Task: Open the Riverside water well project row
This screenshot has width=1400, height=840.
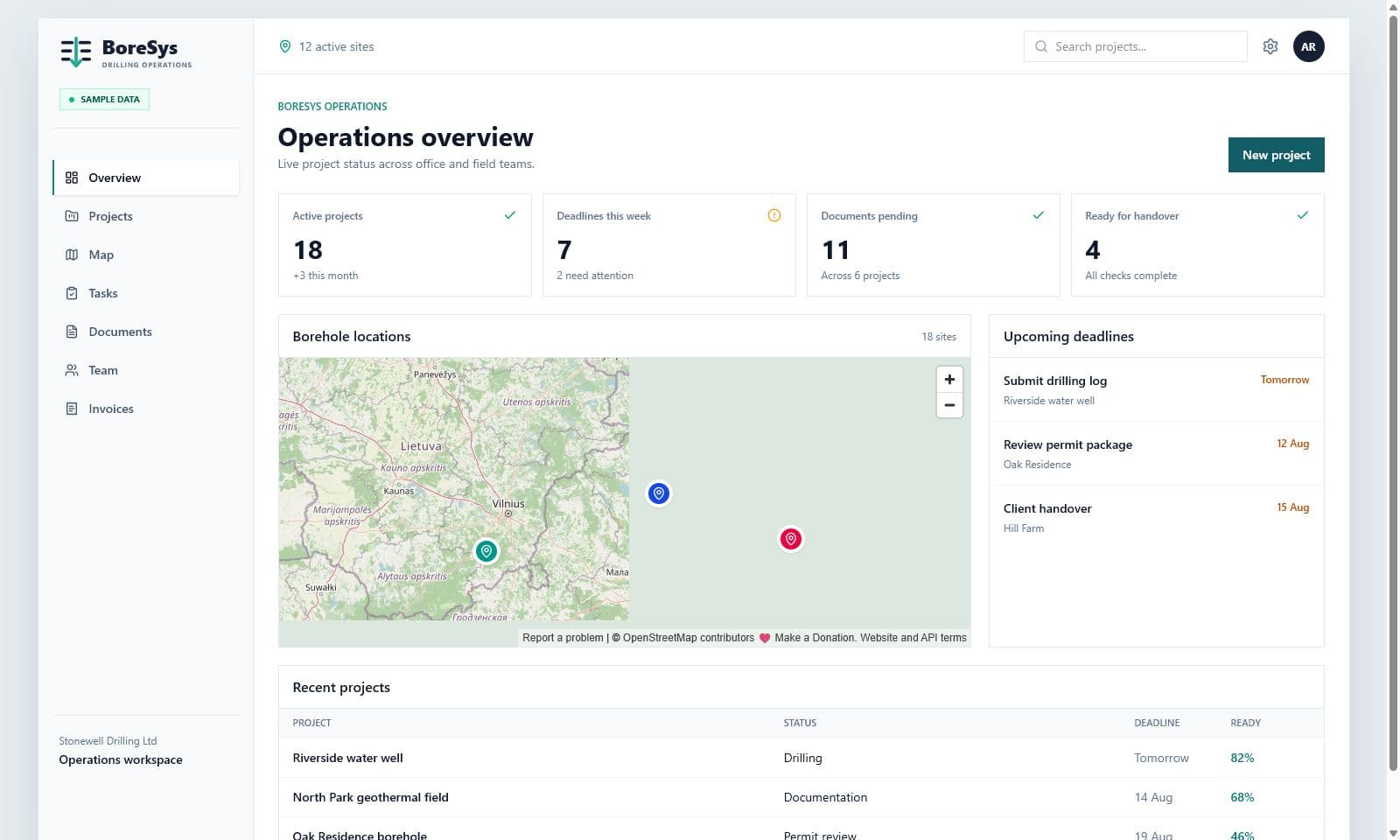Action: pos(801,758)
